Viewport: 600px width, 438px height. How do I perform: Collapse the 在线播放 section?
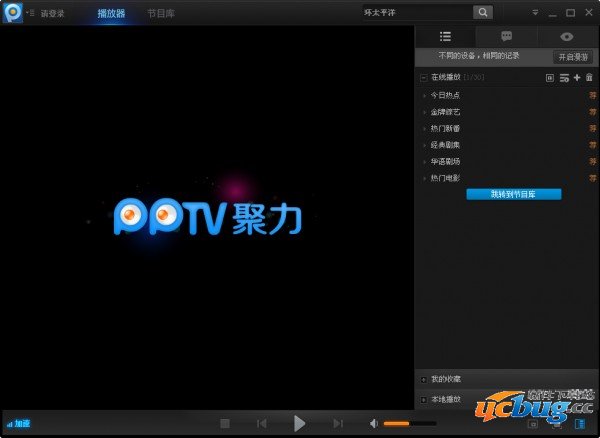pyautogui.click(x=424, y=78)
